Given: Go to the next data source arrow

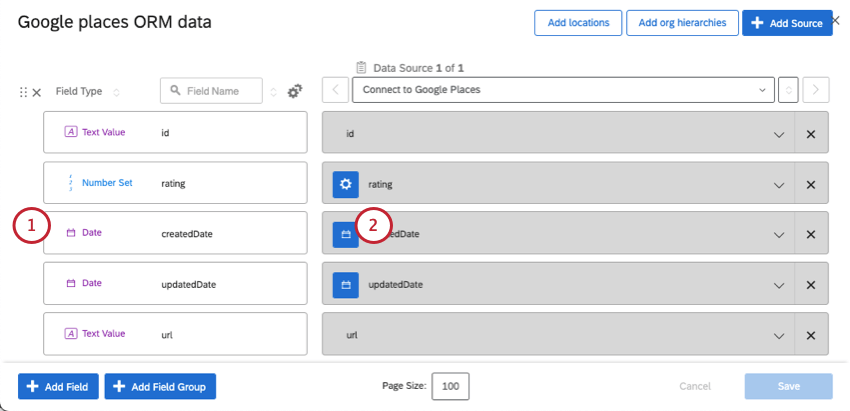Looking at the screenshot, I should tap(817, 90).
